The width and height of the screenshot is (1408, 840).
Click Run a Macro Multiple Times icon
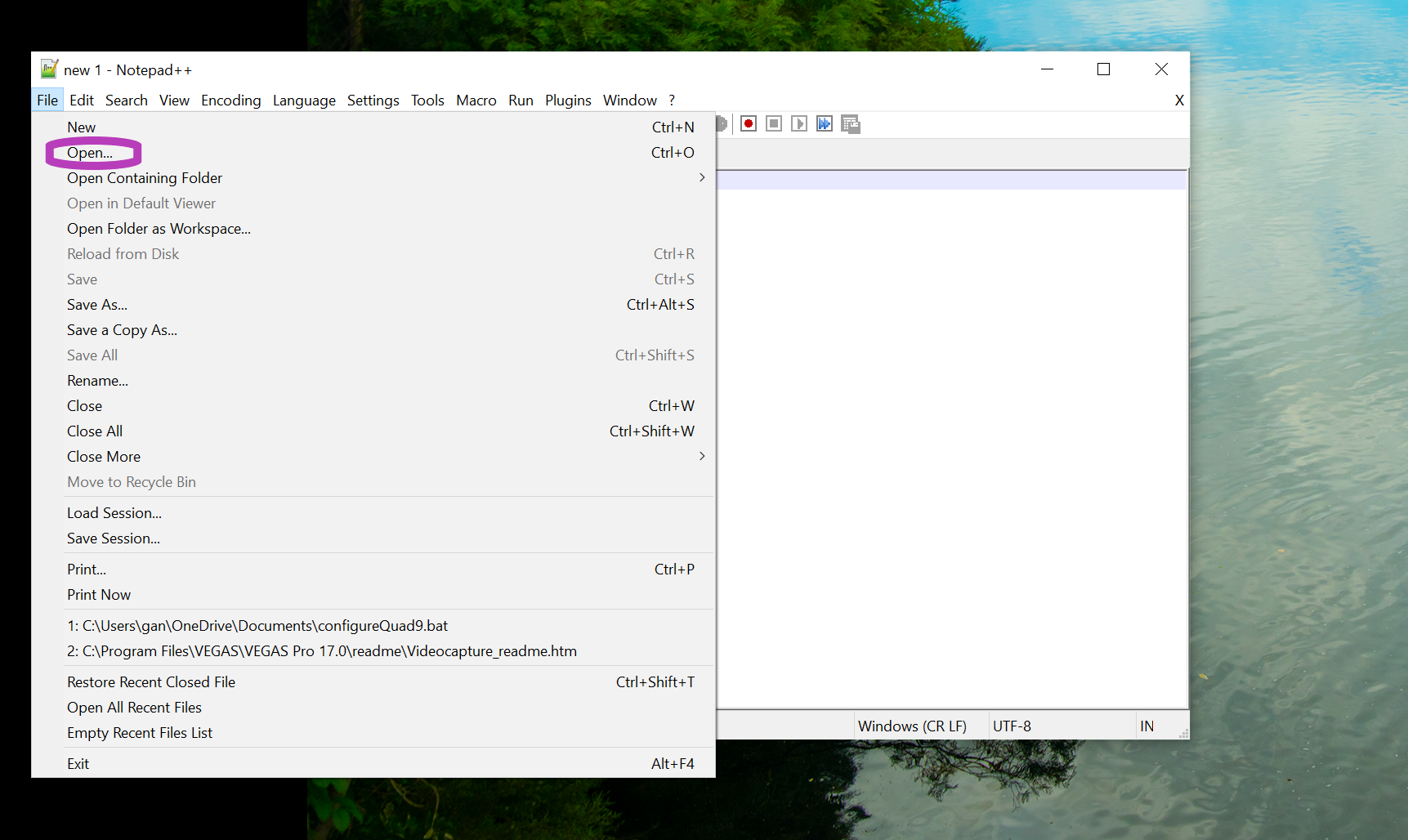pyautogui.click(x=825, y=123)
